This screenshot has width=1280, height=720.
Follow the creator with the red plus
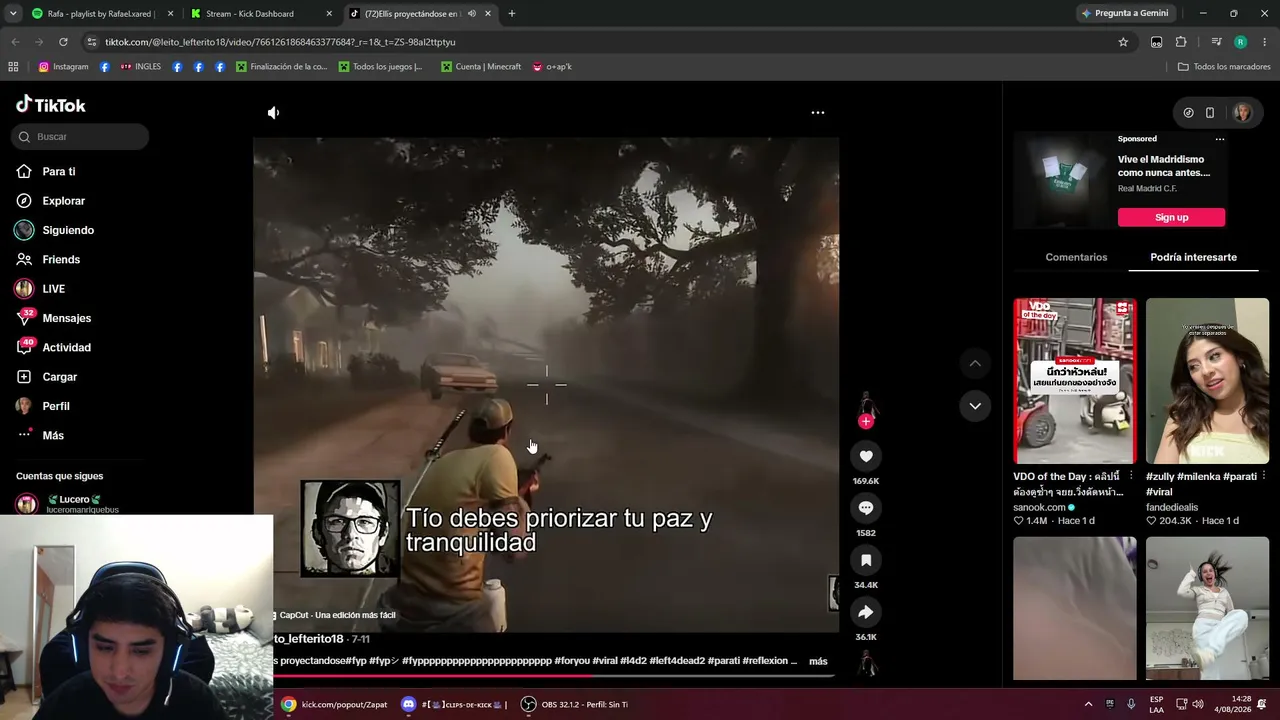[x=866, y=421]
